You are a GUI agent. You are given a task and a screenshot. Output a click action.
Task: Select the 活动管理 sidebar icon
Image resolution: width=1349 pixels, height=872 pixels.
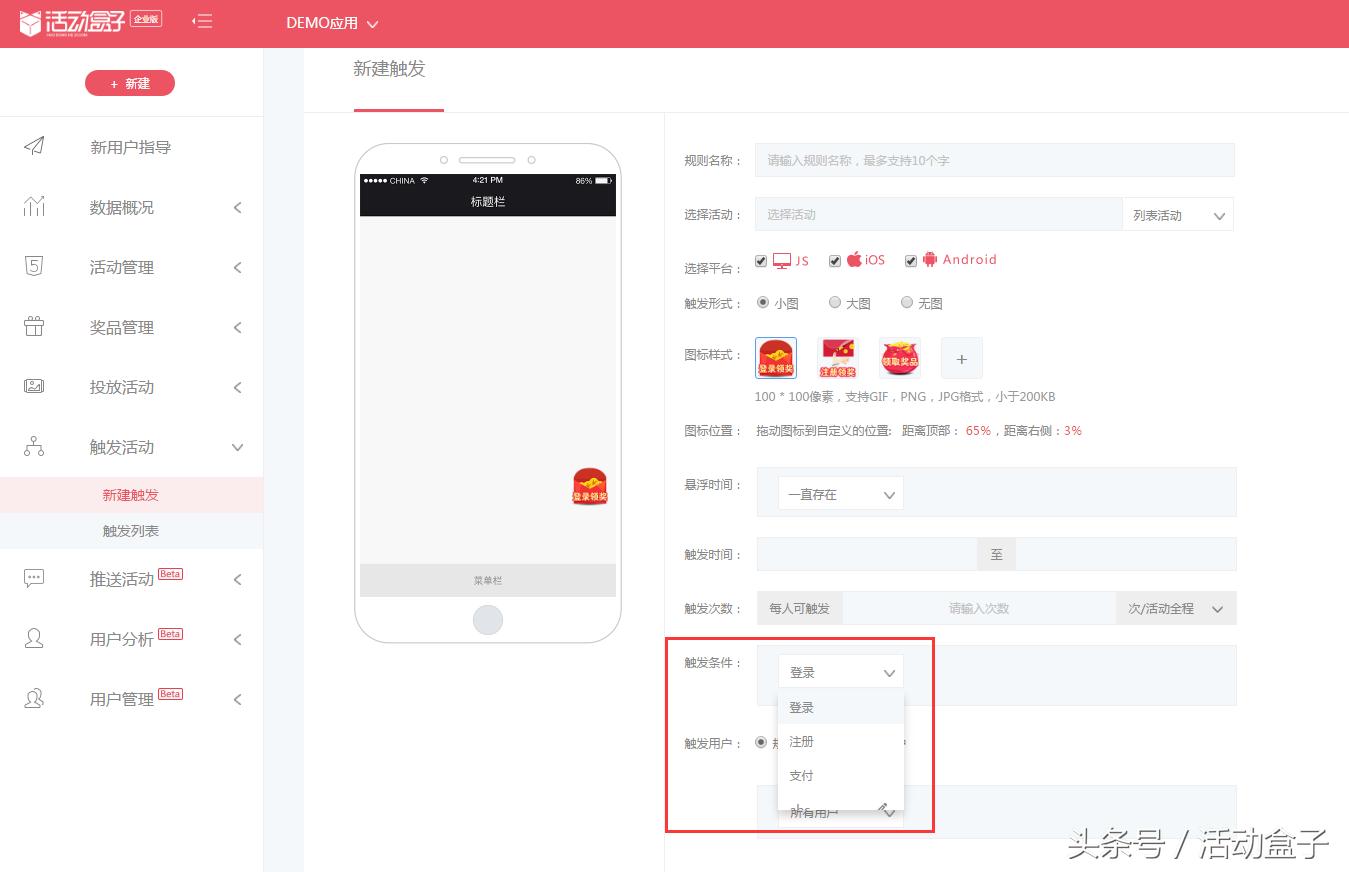pos(33,267)
